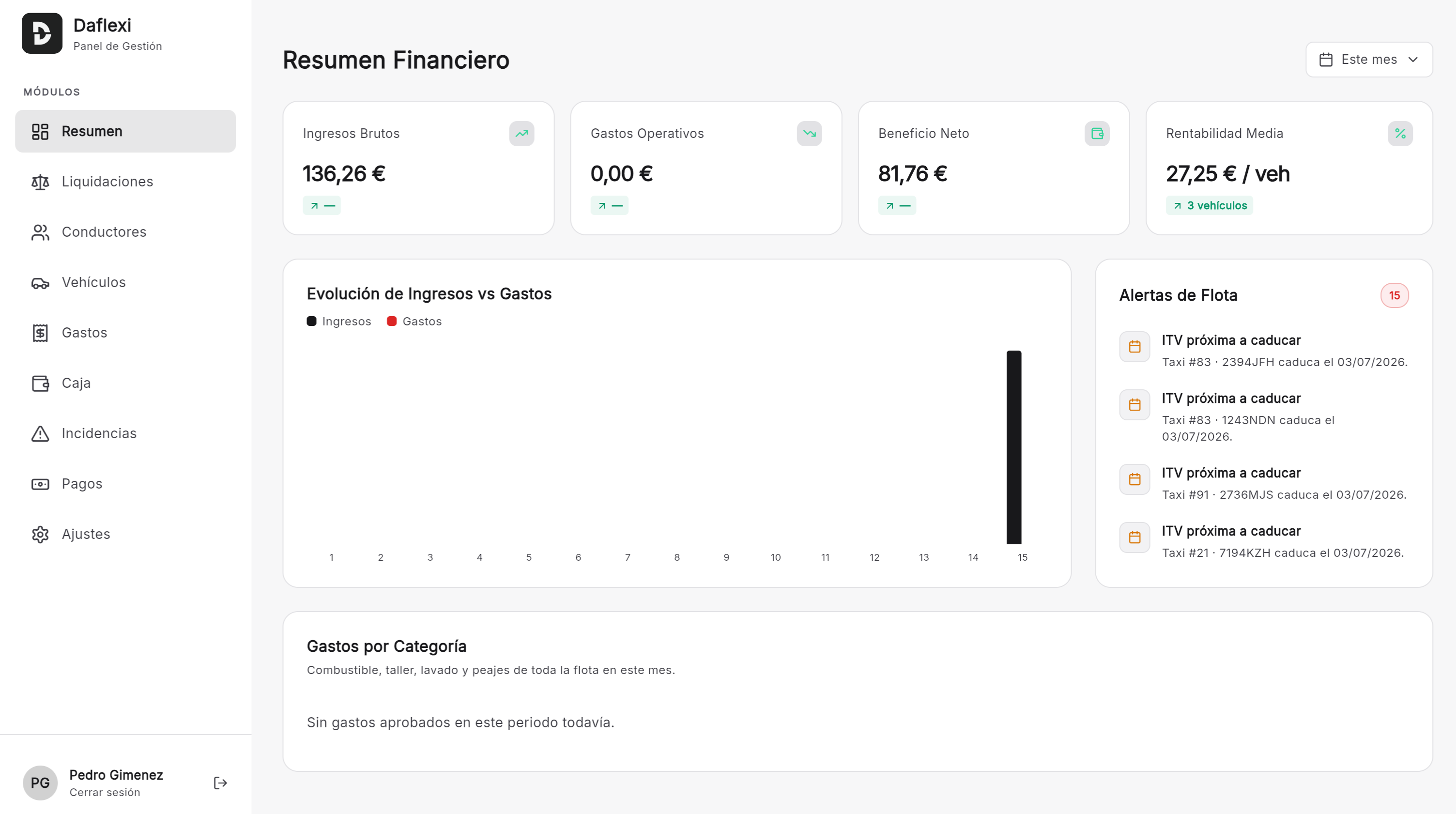Click the Rentabilidad Media percent icon

(1399, 133)
